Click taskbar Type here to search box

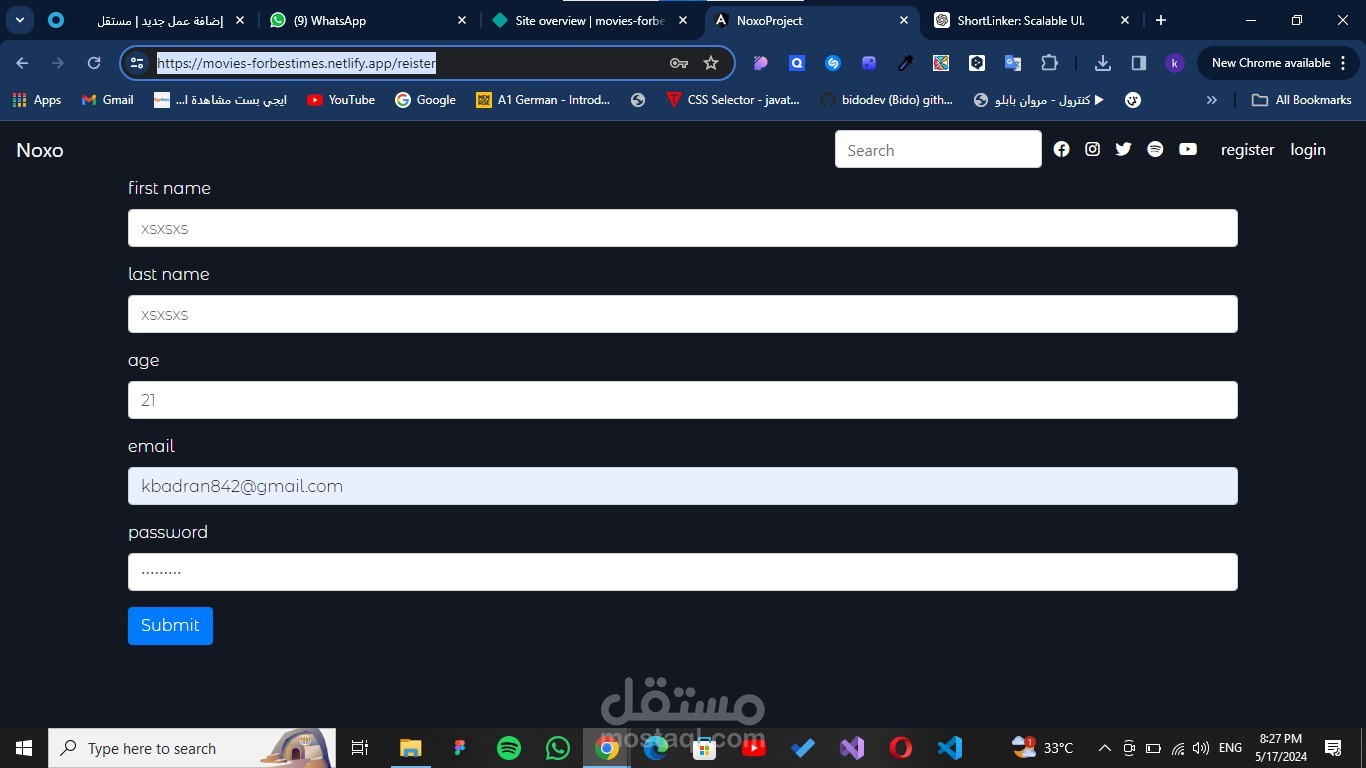coord(192,748)
